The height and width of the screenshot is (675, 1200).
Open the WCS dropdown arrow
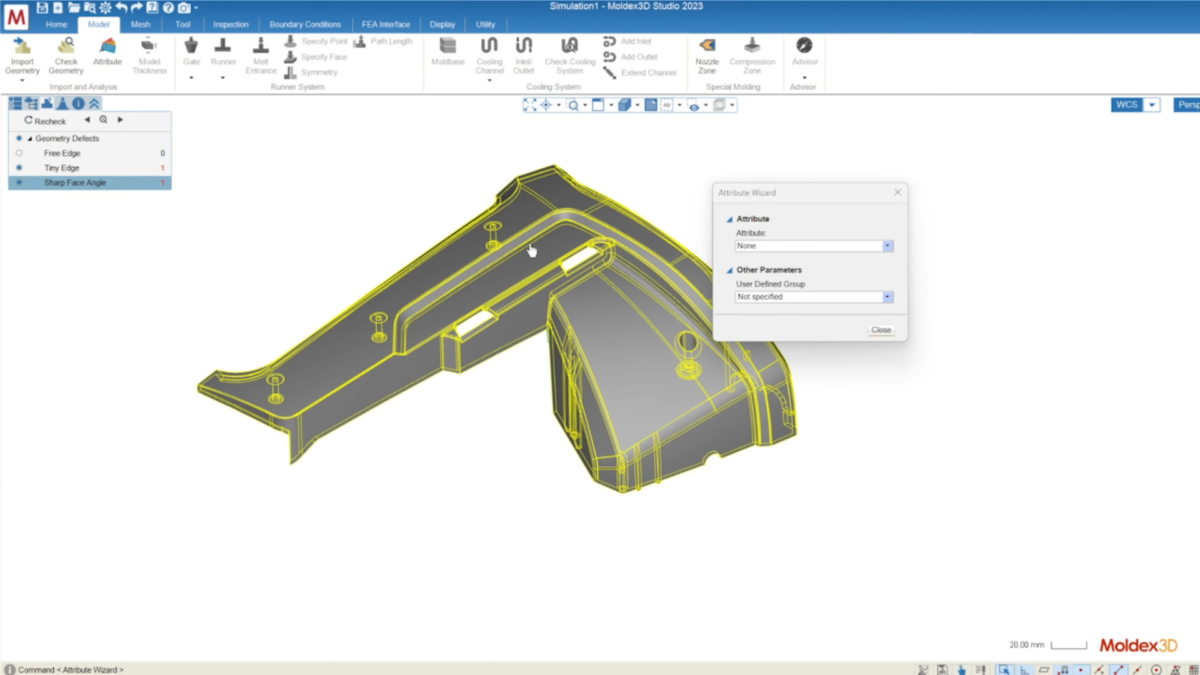click(1153, 105)
